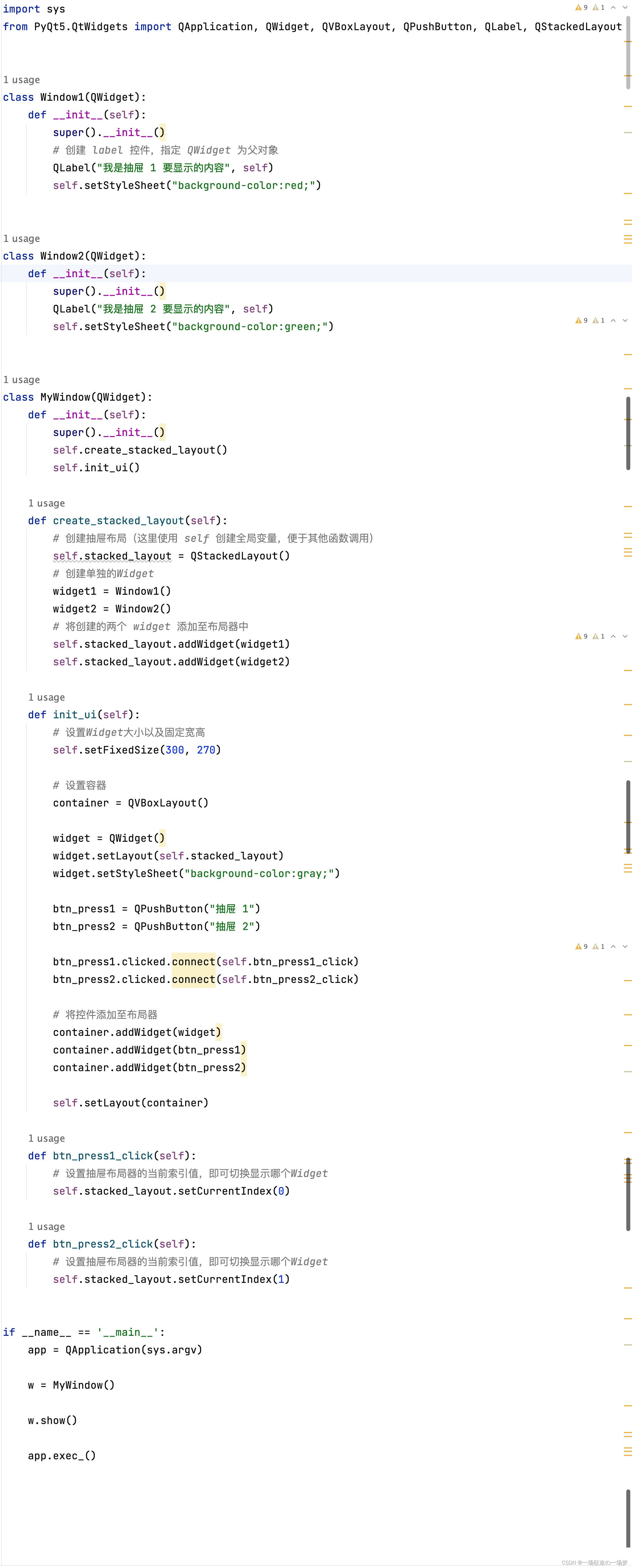Viewport: 632px width, 1568px height.
Task: Go to next highlighted error arrow beside import sys
Action: 625,8
